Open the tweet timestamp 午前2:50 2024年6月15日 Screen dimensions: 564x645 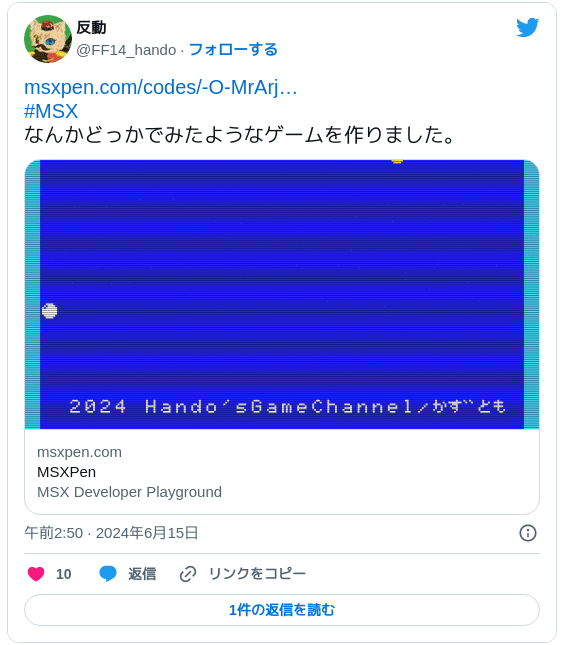(x=111, y=533)
